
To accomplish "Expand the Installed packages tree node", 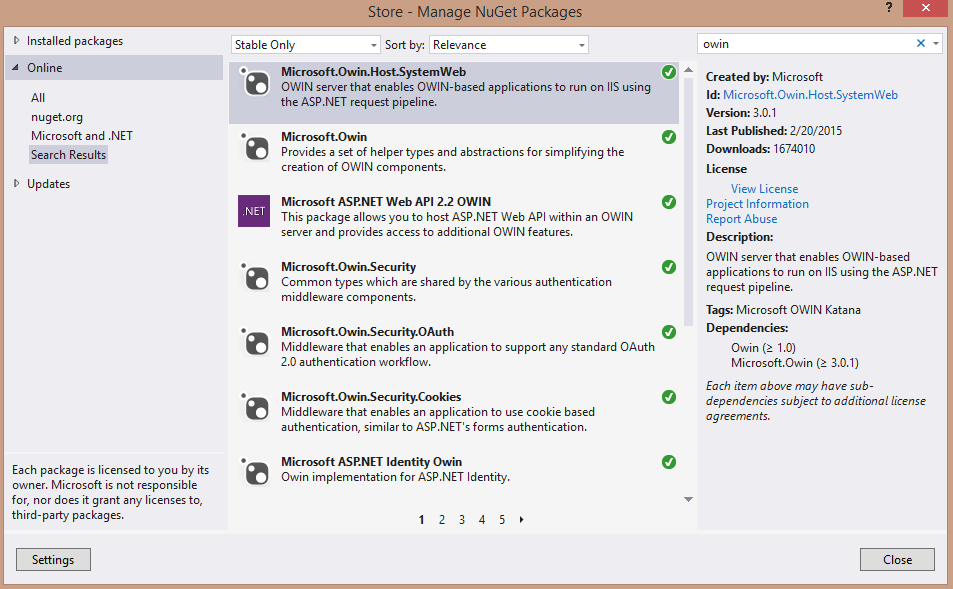I will [17, 41].
